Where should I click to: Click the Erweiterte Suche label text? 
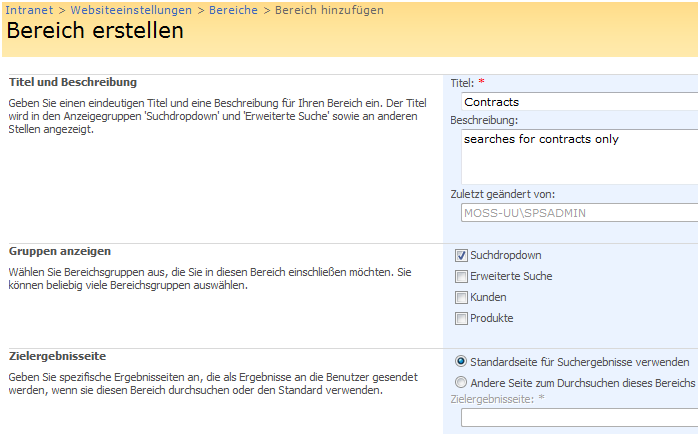(511, 276)
